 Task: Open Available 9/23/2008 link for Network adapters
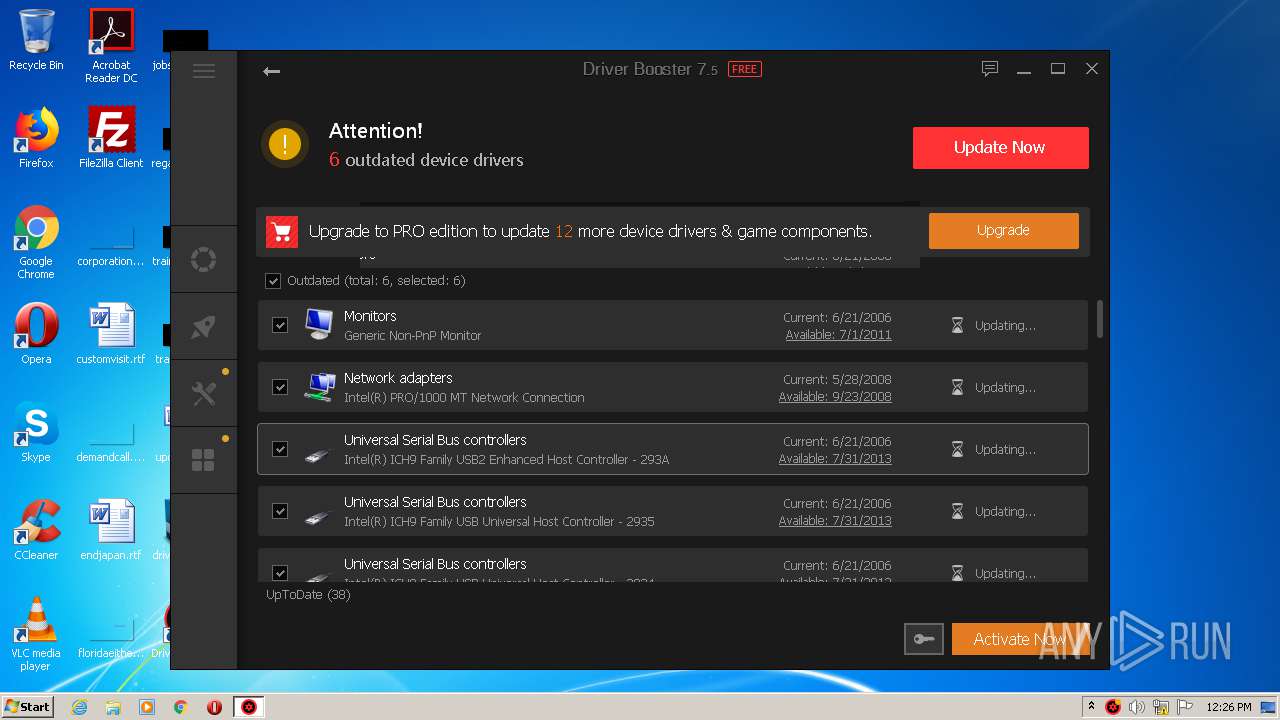(x=835, y=397)
